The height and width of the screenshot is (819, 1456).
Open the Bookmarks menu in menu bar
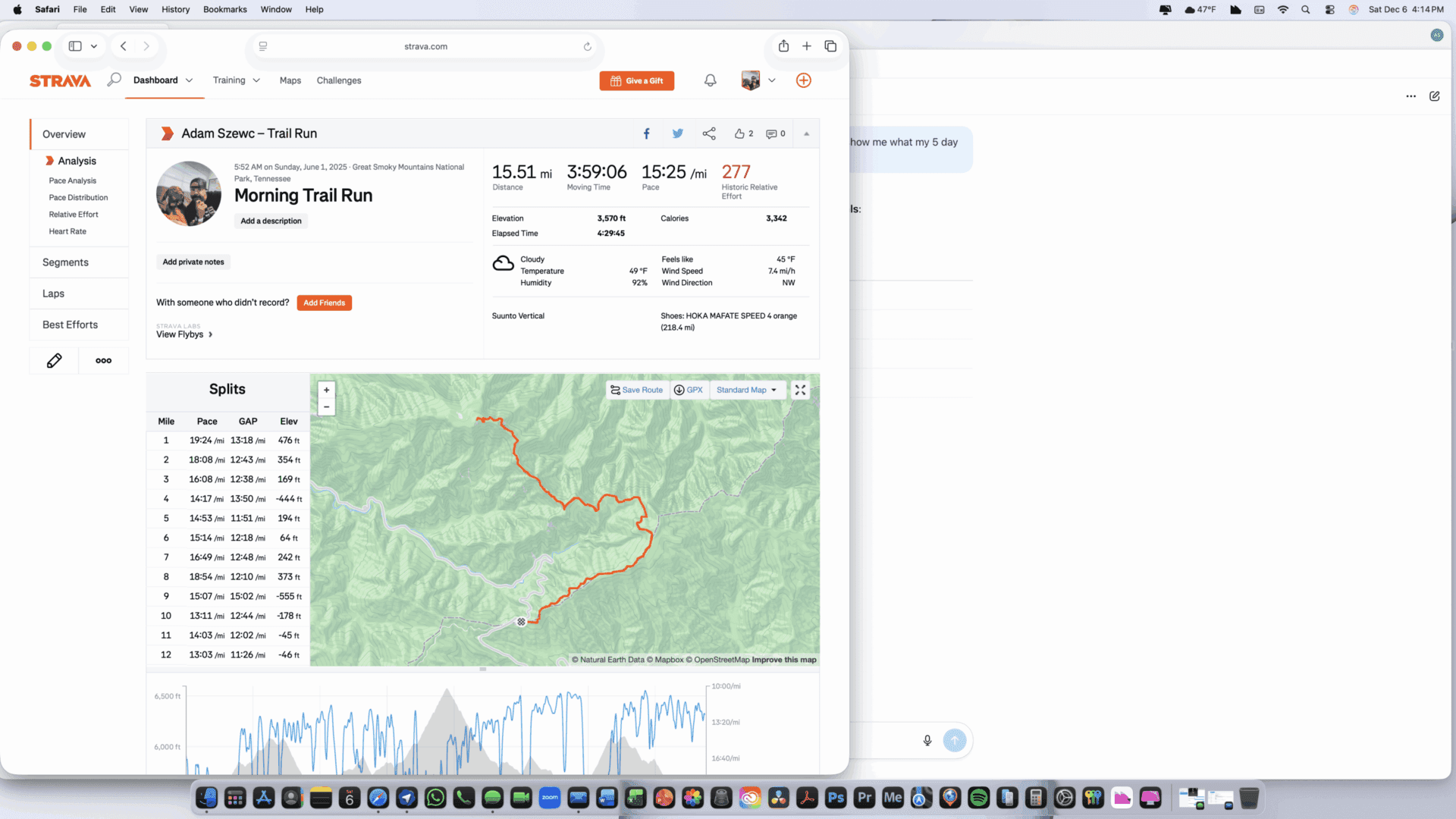click(224, 9)
